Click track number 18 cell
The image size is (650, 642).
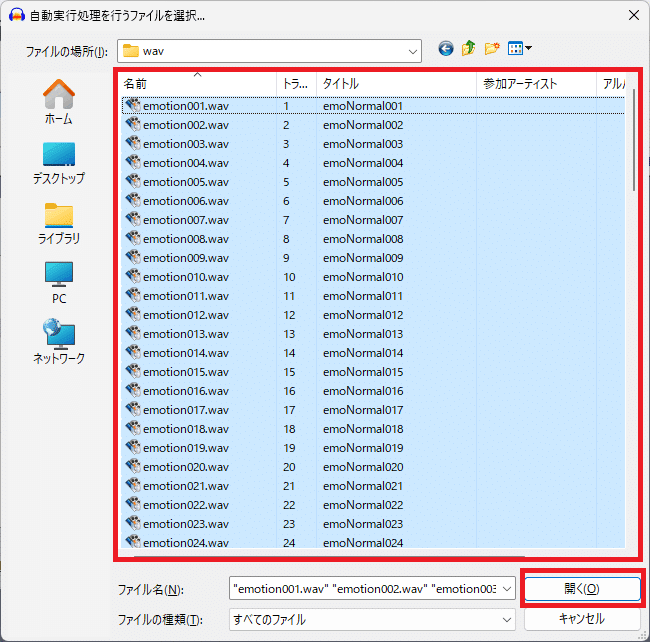[289, 429]
